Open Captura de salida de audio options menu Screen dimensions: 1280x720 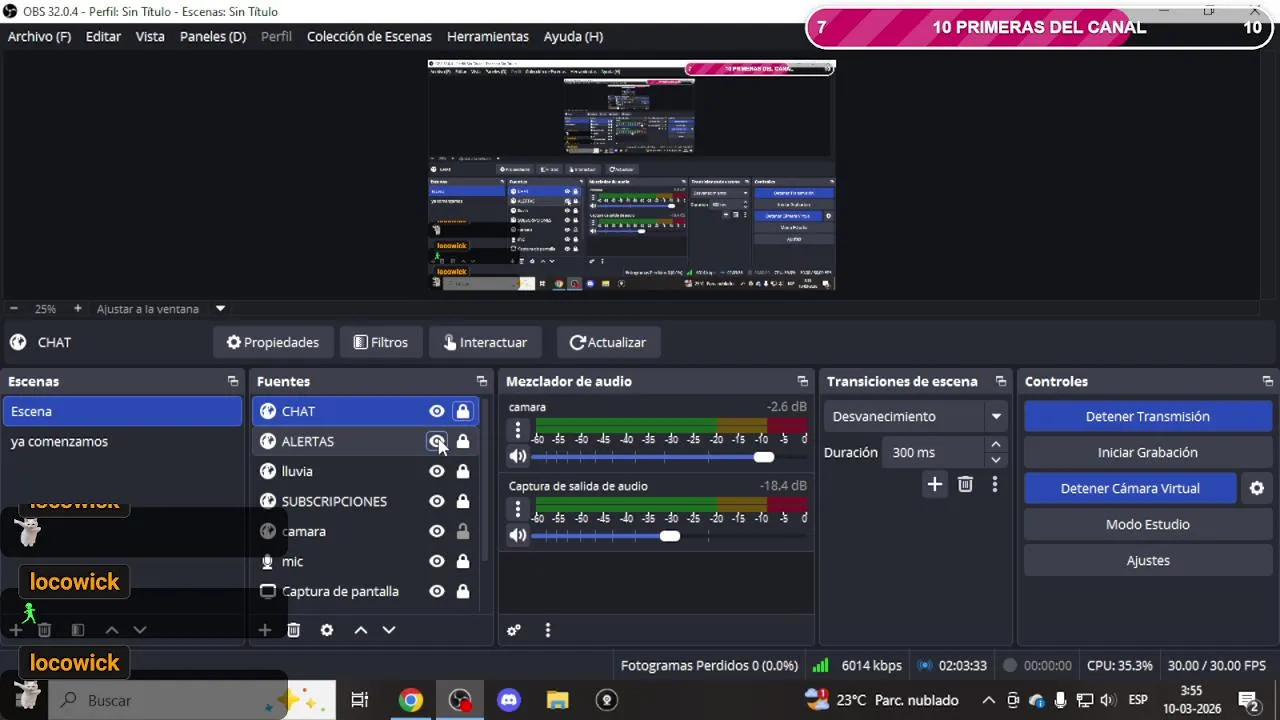click(517, 508)
